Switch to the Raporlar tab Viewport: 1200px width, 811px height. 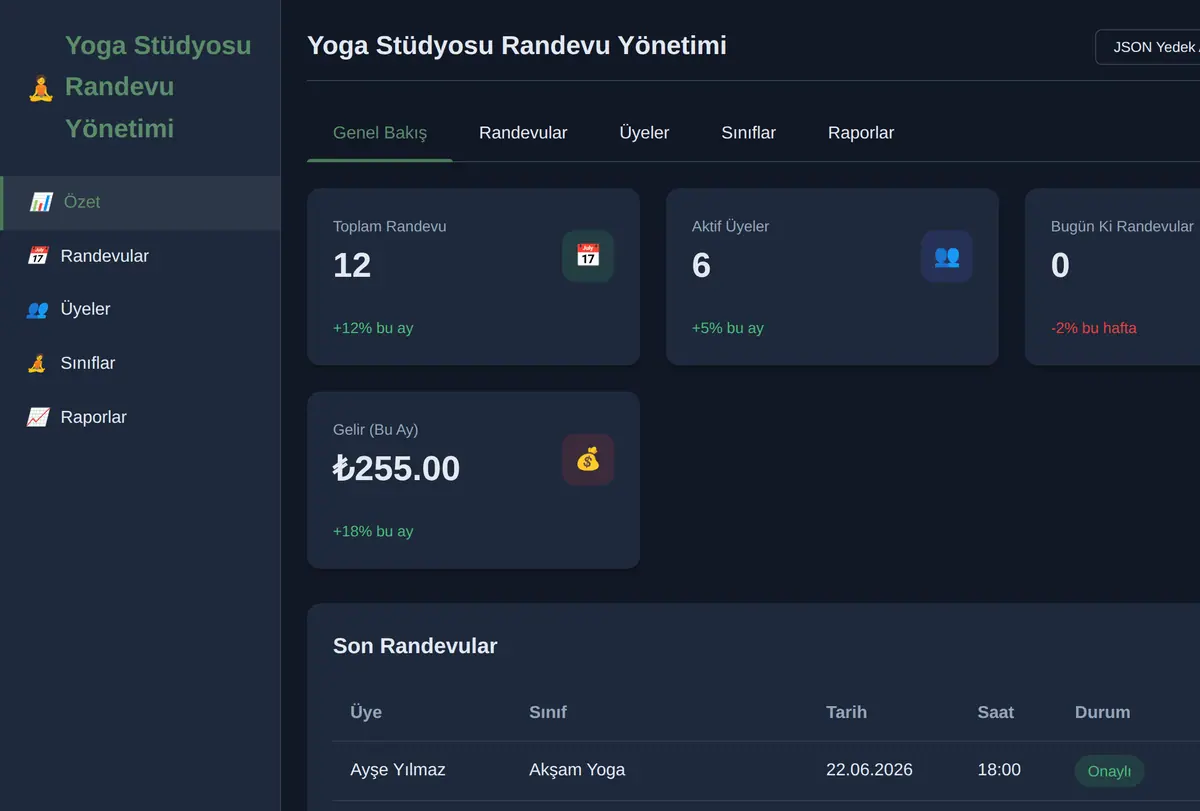(x=861, y=133)
